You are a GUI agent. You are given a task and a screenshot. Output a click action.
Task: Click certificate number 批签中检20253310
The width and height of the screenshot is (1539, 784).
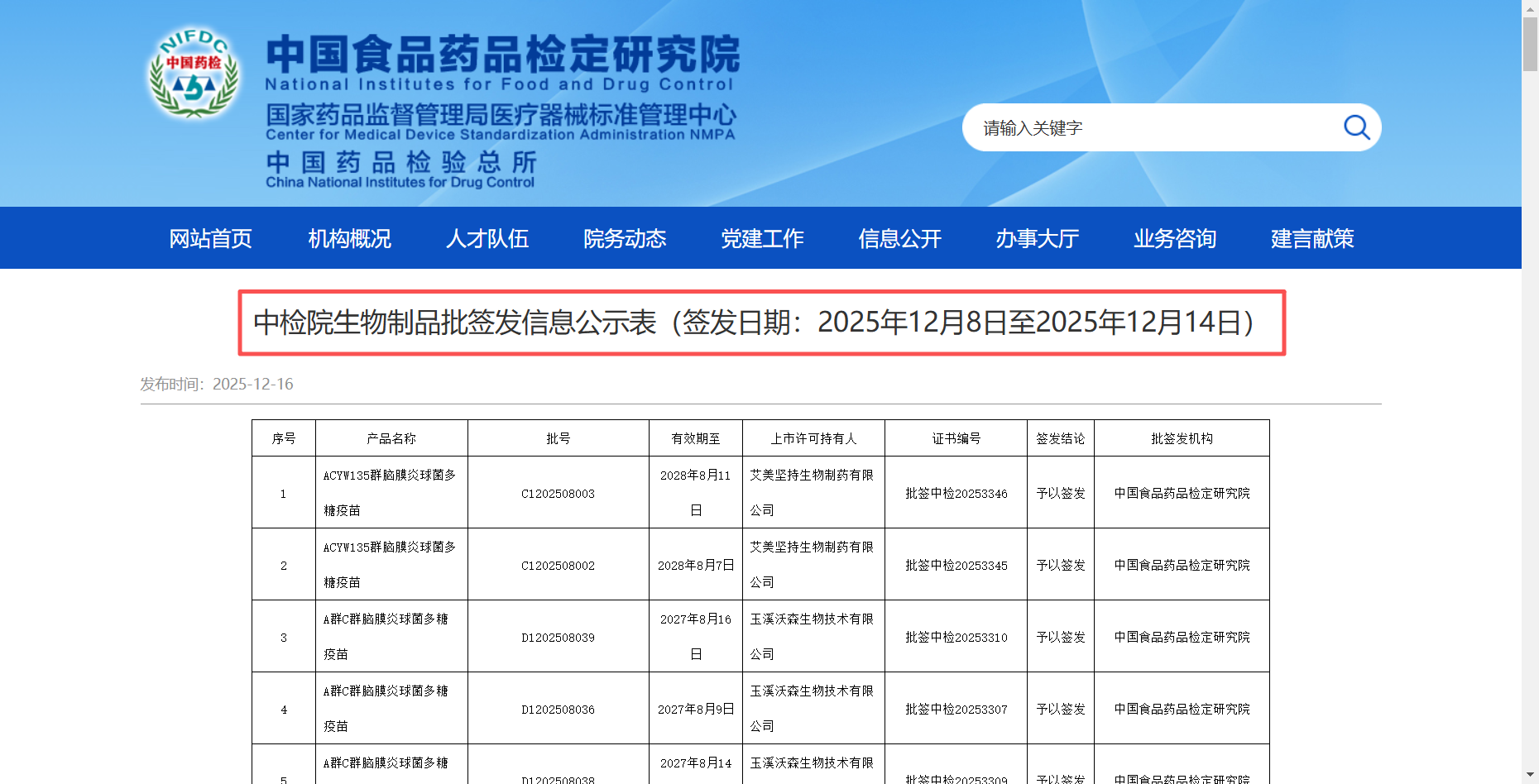tap(956, 638)
